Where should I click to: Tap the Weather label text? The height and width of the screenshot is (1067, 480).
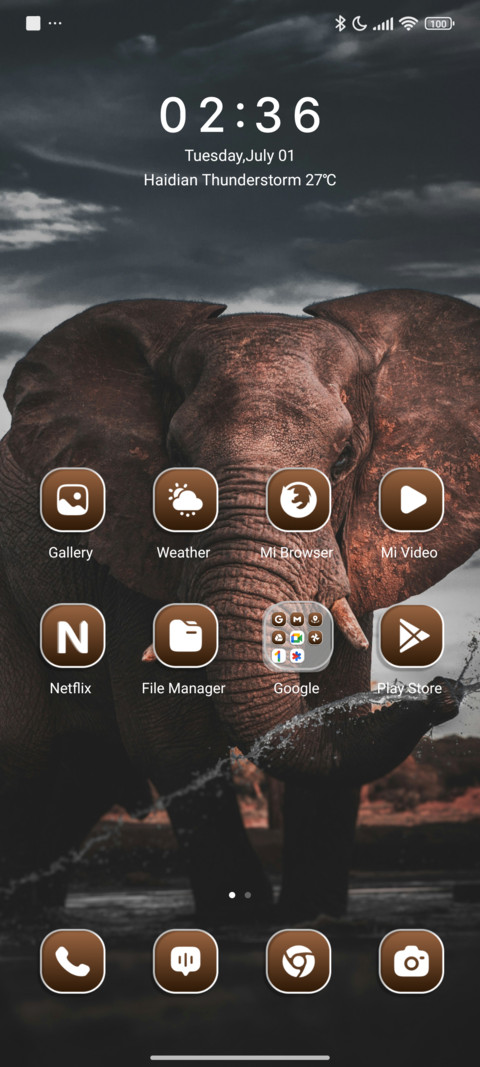click(x=183, y=553)
